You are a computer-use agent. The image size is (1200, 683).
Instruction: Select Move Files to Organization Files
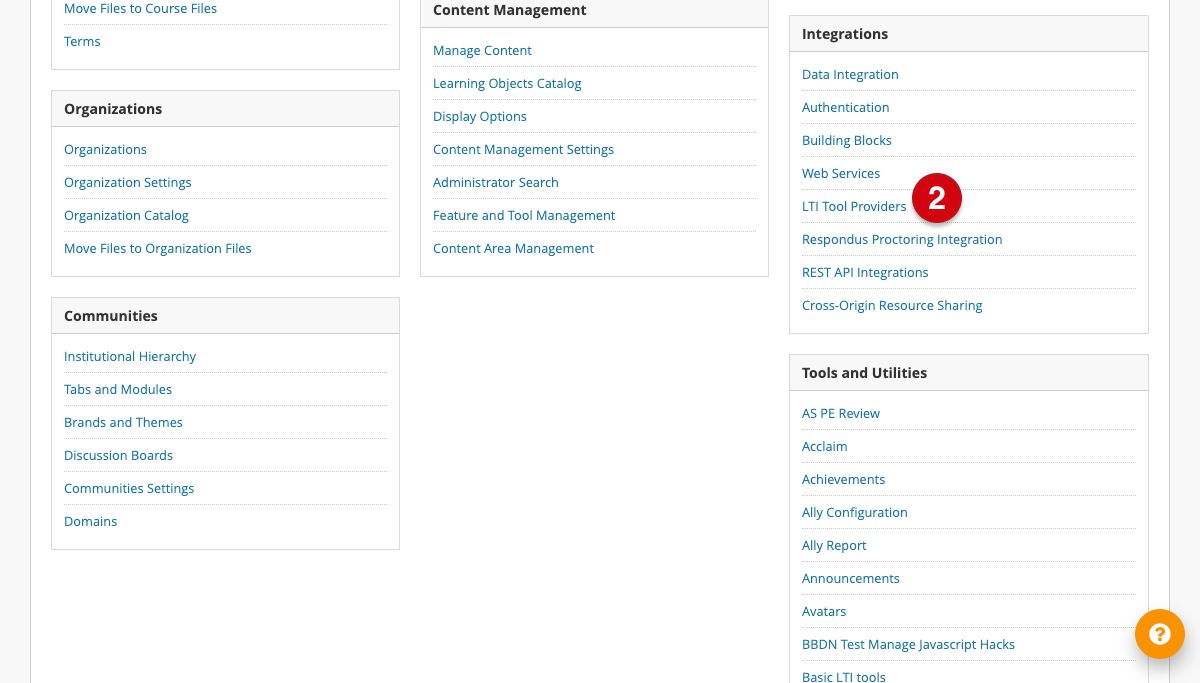(158, 248)
